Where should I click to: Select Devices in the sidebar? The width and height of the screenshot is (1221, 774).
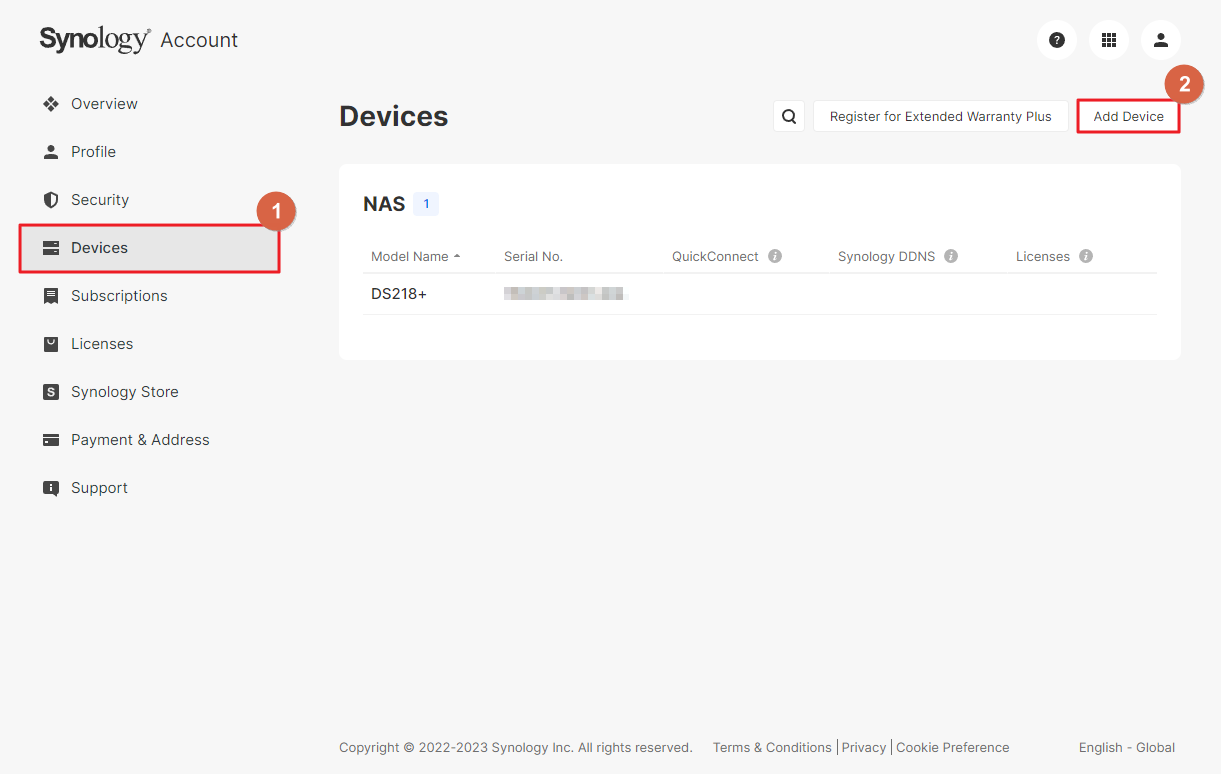pos(149,248)
